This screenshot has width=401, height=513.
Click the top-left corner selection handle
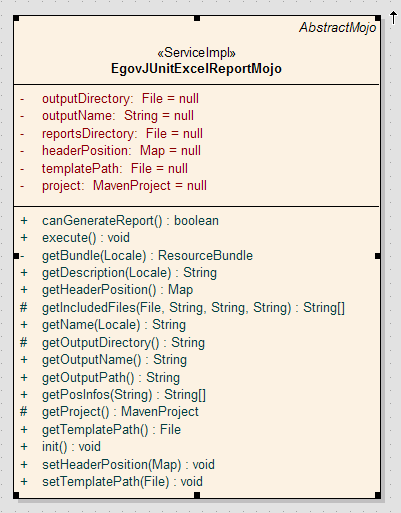(x=16, y=18)
